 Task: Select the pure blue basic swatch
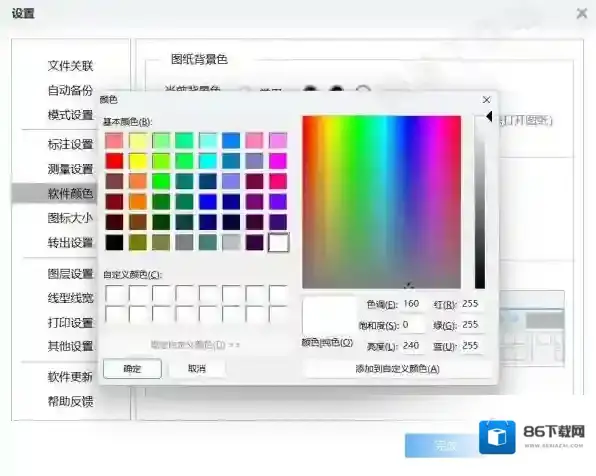[x=208, y=202]
